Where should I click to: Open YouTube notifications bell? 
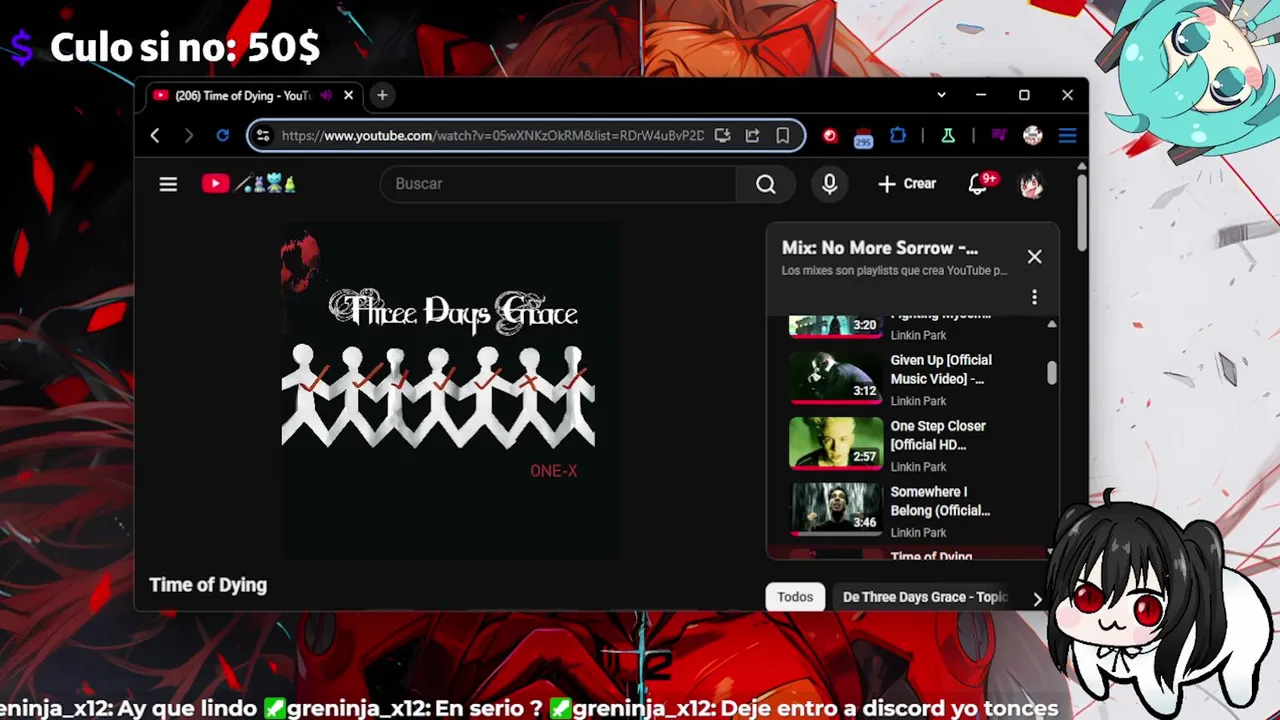[978, 184]
